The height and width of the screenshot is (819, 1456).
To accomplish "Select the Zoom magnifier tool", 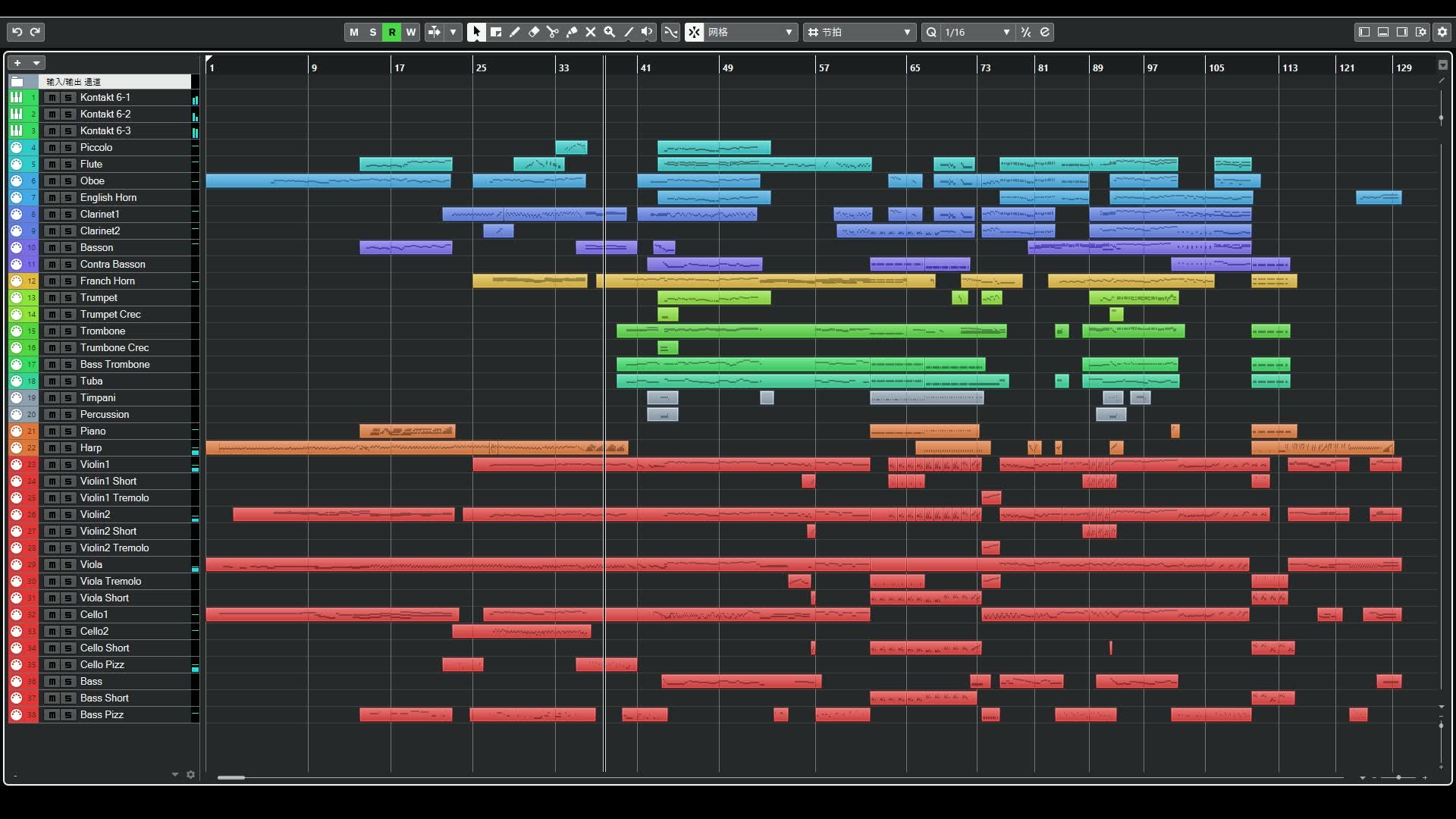I will coord(610,32).
